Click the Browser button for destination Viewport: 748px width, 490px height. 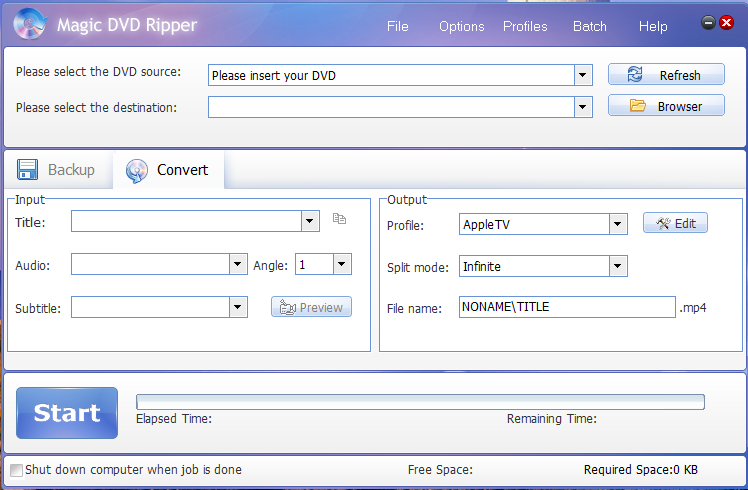pos(666,106)
